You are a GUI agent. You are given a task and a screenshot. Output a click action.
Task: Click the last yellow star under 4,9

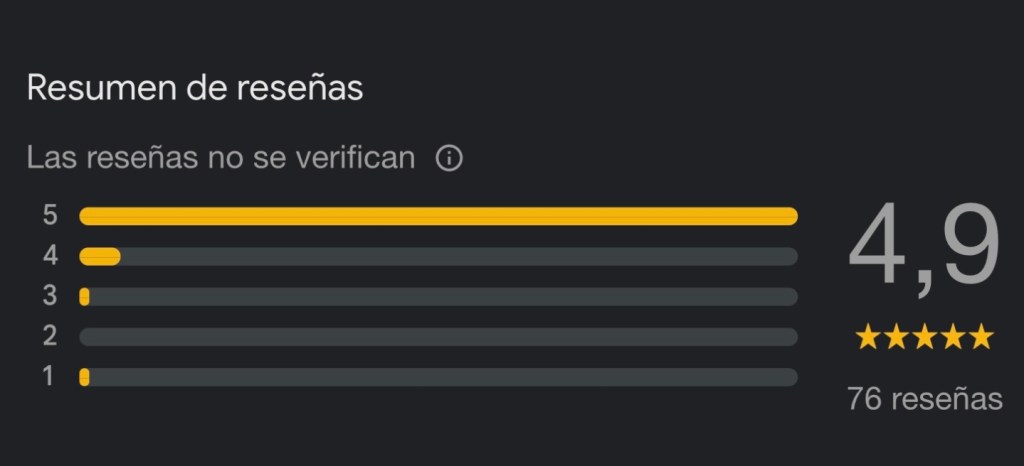coord(981,337)
